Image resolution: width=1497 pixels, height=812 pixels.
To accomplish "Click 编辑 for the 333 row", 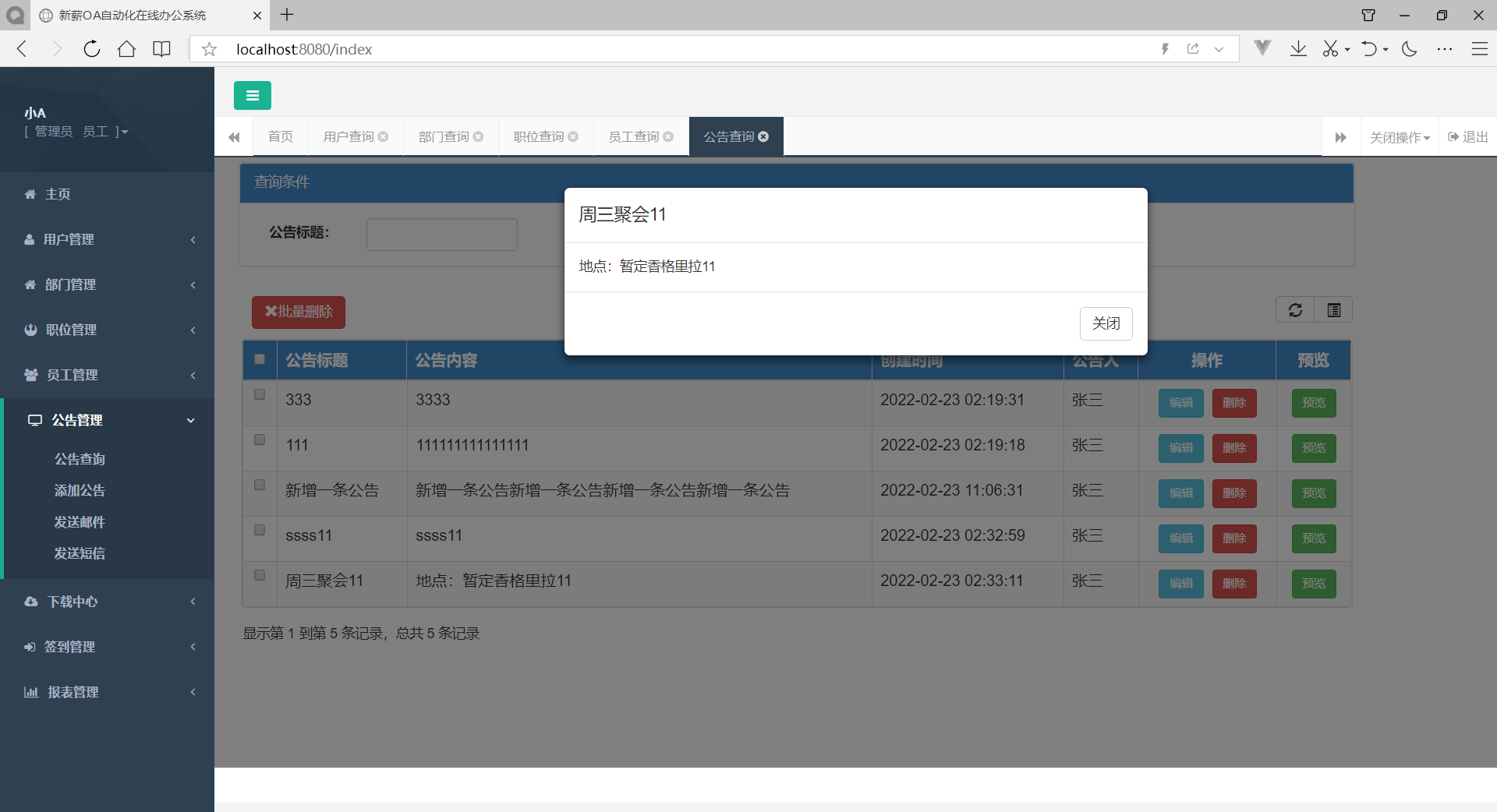I will click(1181, 403).
